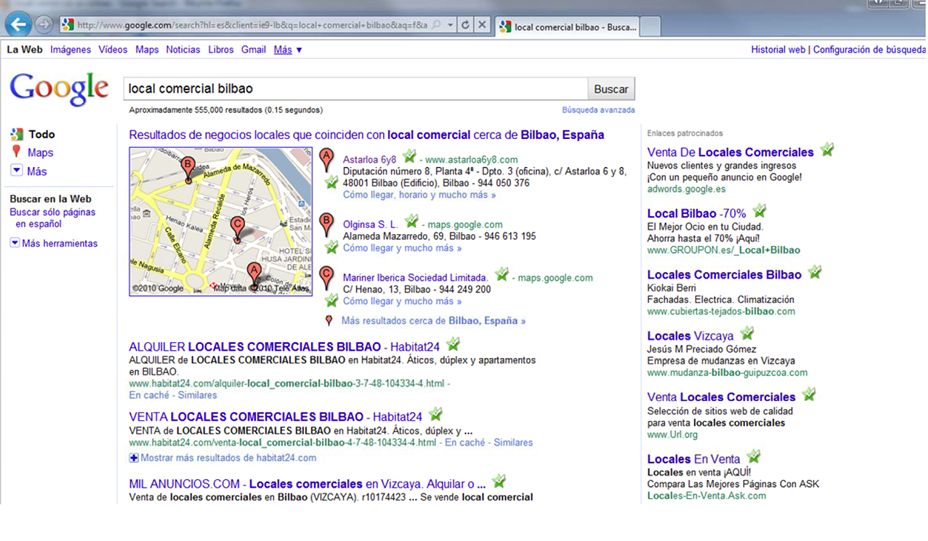The height and width of the screenshot is (541, 928).
Task: Open the www.astarloa6y8.com link
Action: 471,160
